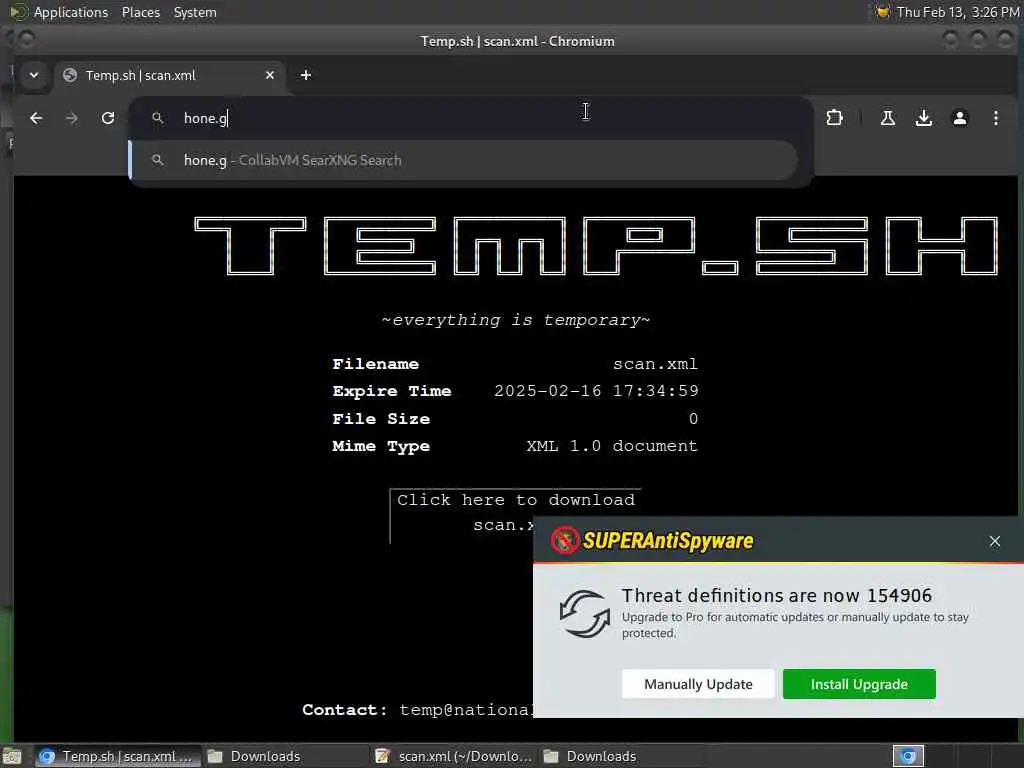Screen dimensions: 1024x768
Task: Click the Threat definitions are now 154906 heading
Action: pyautogui.click(x=776, y=596)
